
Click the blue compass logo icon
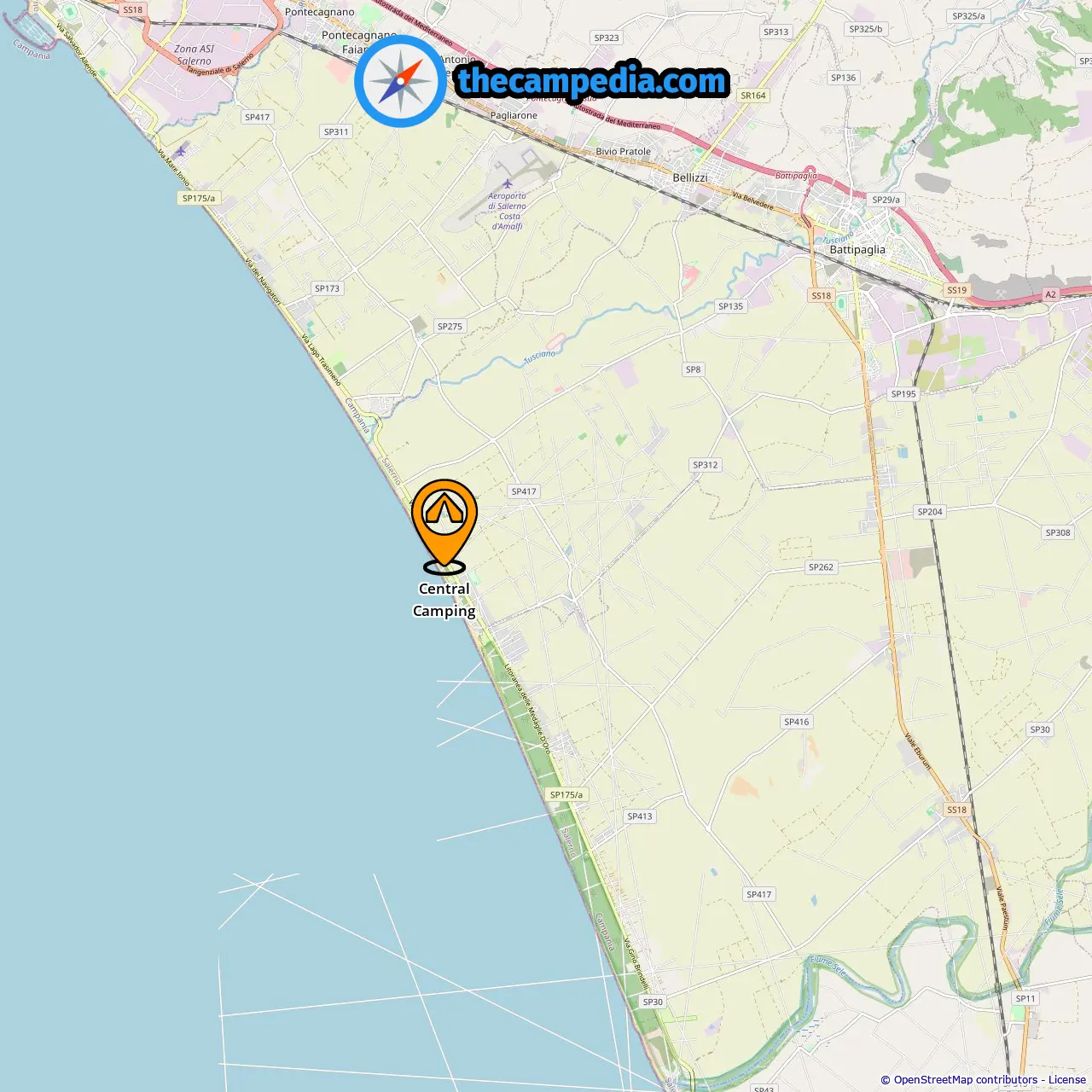(400, 82)
